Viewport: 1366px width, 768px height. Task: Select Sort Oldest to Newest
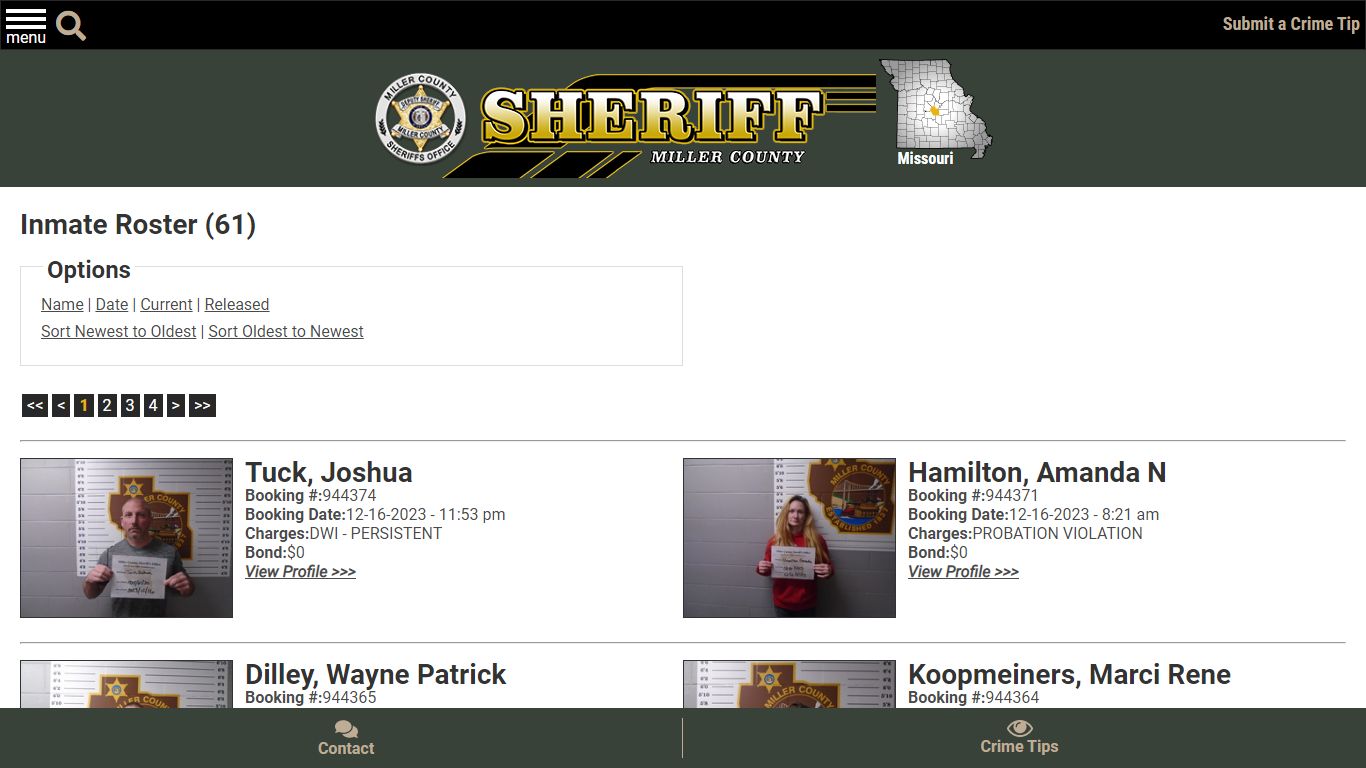(x=286, y=331)
